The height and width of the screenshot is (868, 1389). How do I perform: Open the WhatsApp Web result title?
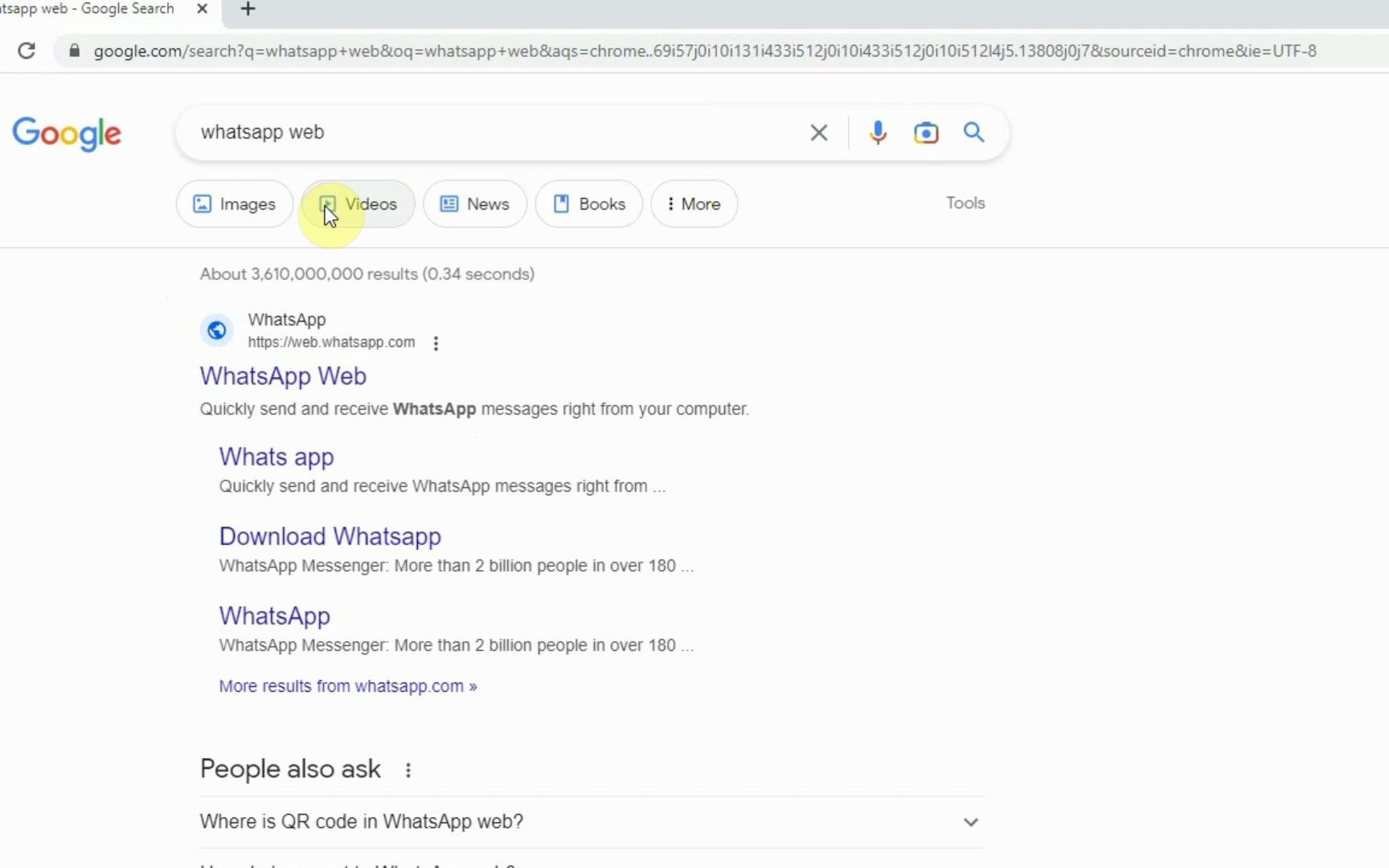click(283, 376)
